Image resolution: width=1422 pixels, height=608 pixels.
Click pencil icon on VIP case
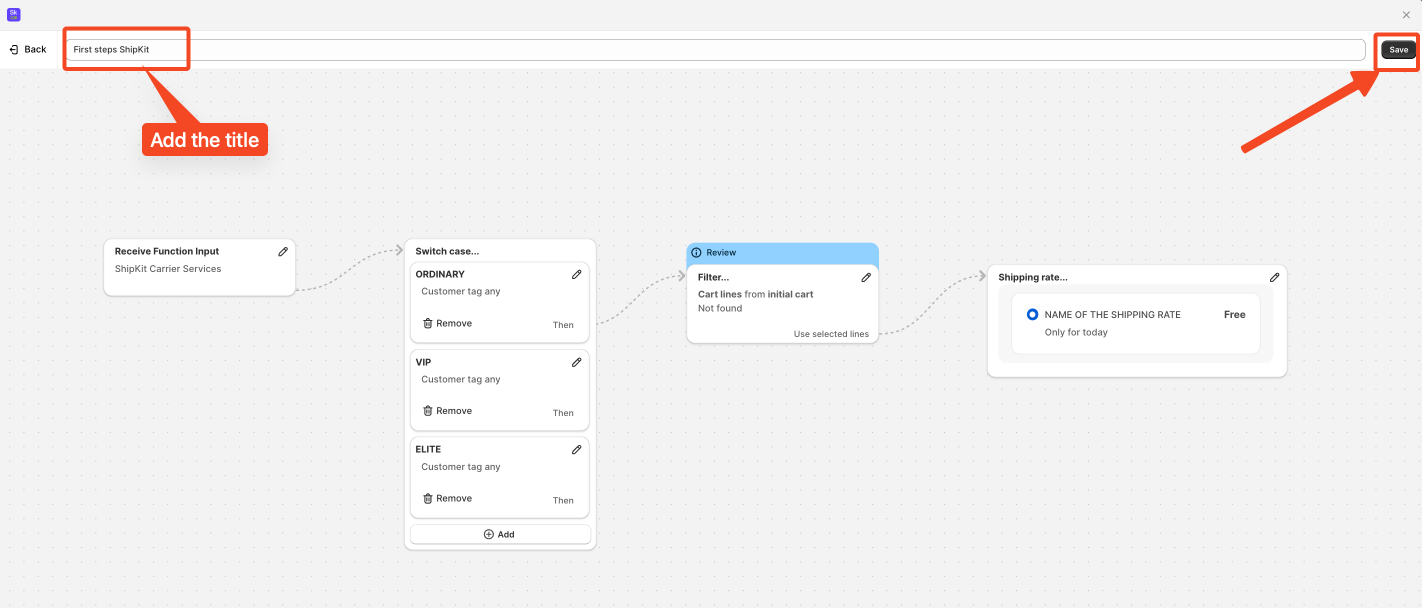[x=576, y=362]
